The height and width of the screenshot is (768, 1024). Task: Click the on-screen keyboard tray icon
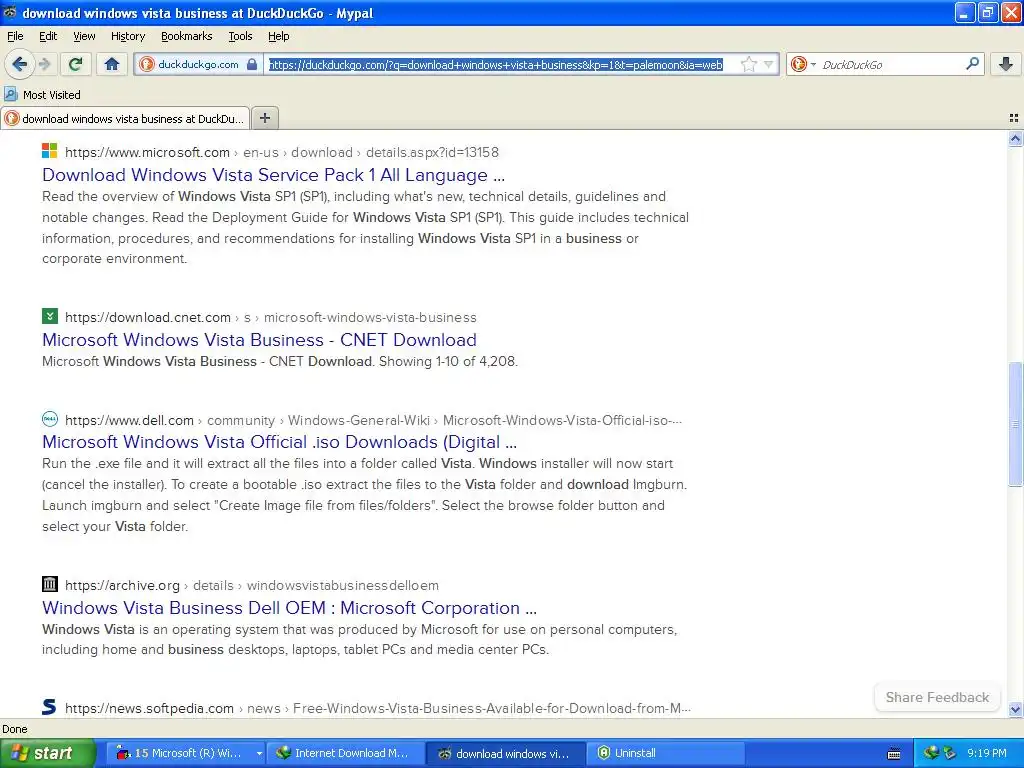pyautogui.click(x=894, y=754)
